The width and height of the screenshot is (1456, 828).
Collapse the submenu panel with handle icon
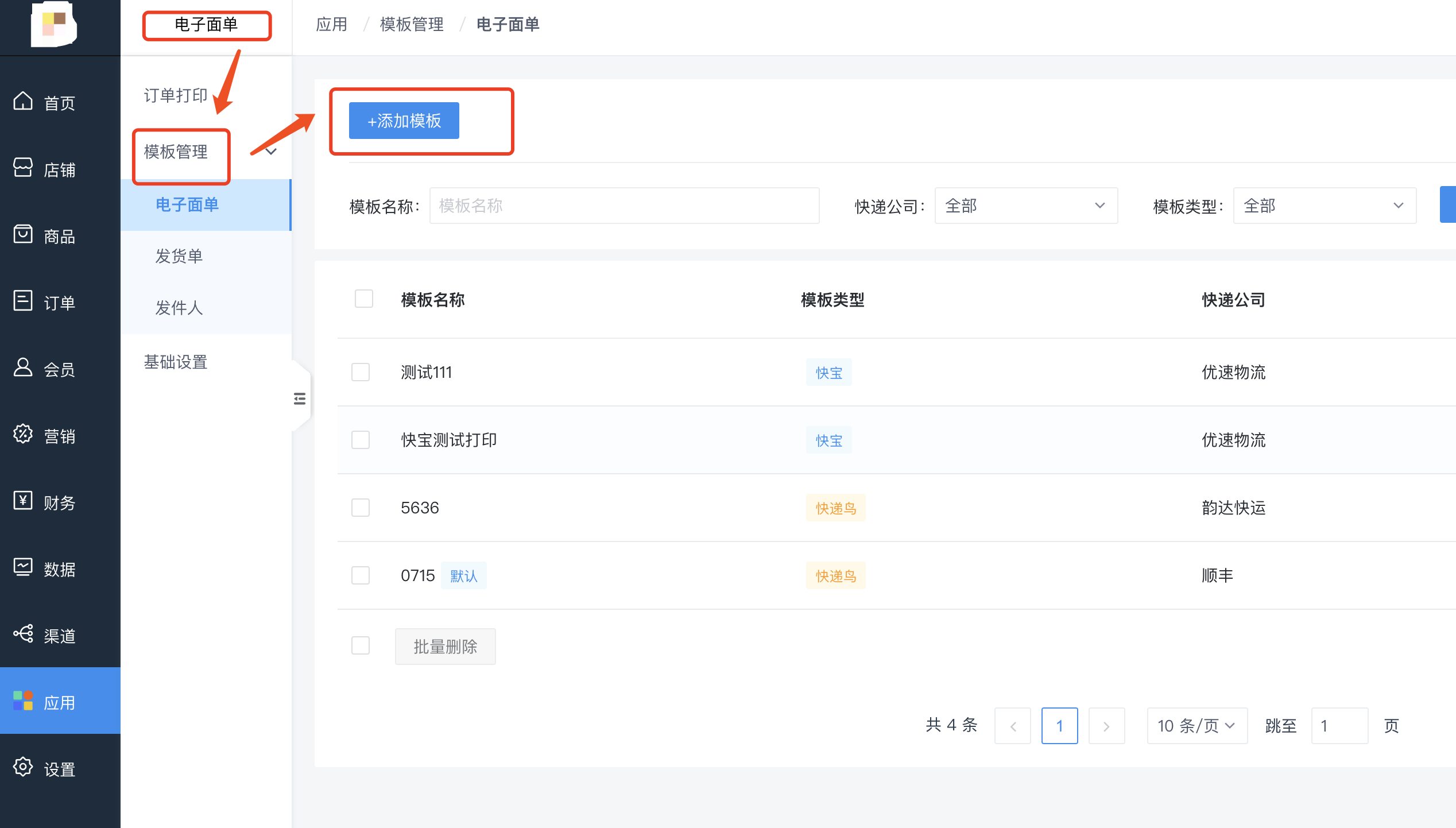(x=300, y=399)
